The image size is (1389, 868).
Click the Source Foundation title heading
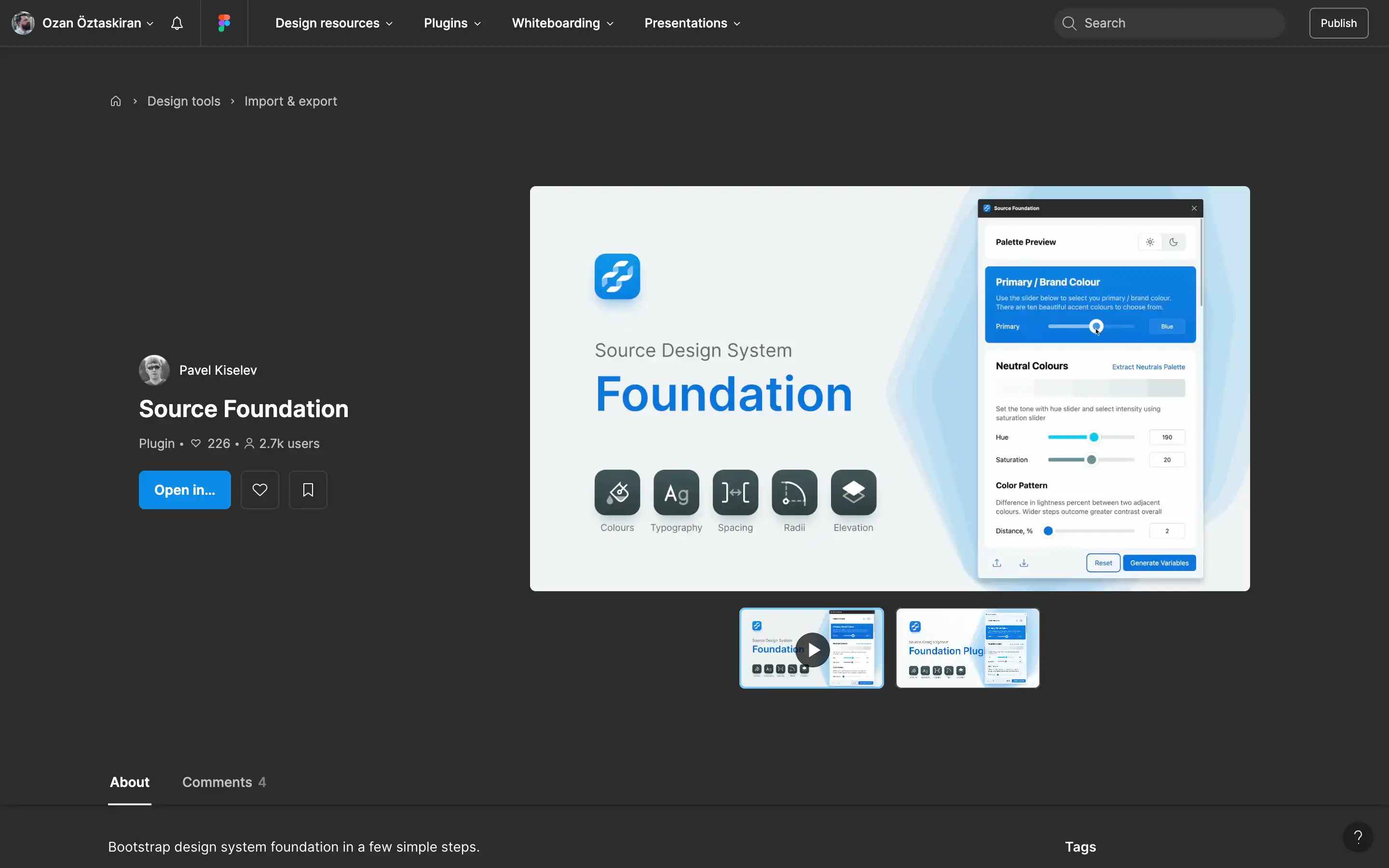244,409
